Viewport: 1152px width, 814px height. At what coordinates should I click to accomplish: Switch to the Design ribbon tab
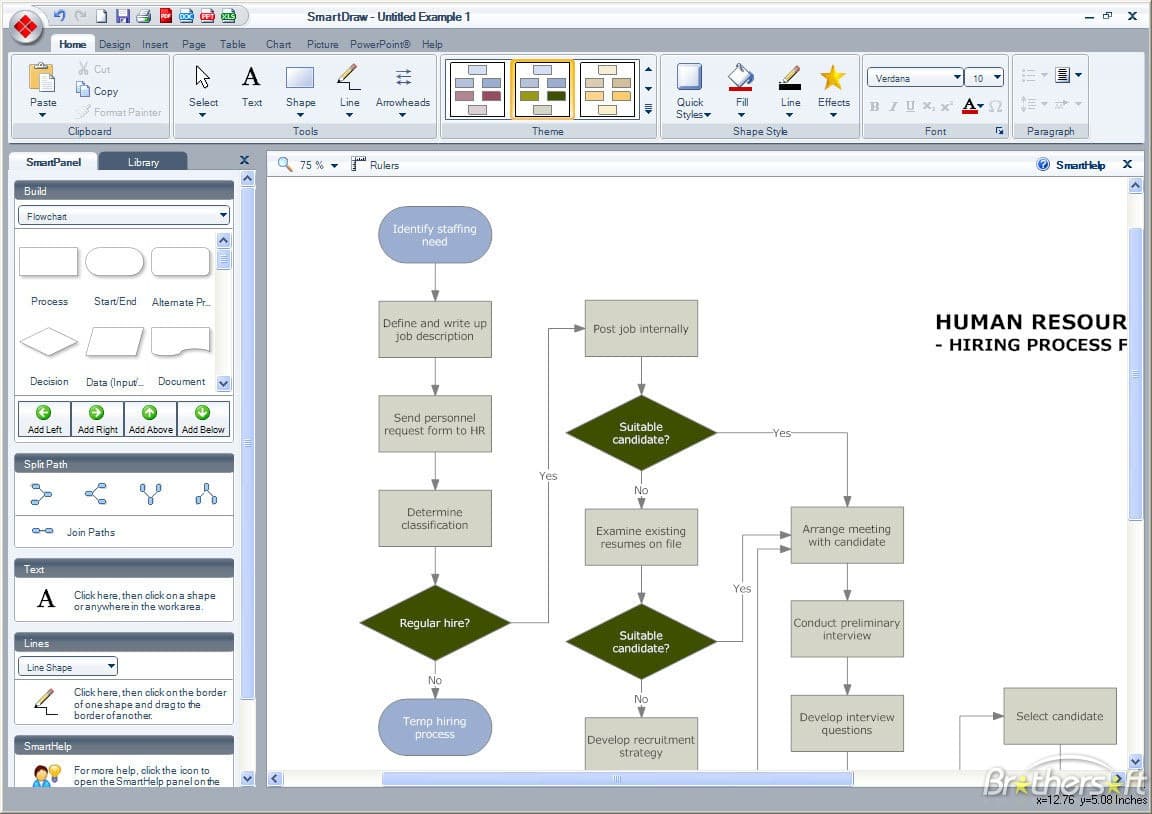(115, 44)
